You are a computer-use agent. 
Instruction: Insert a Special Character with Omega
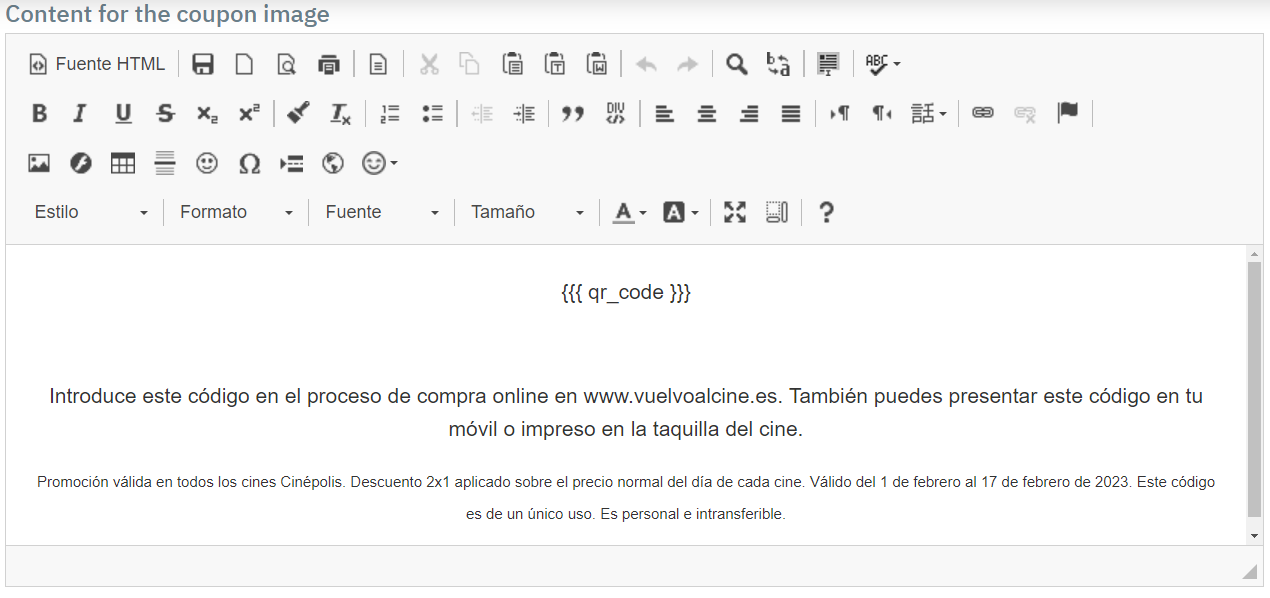249,163
